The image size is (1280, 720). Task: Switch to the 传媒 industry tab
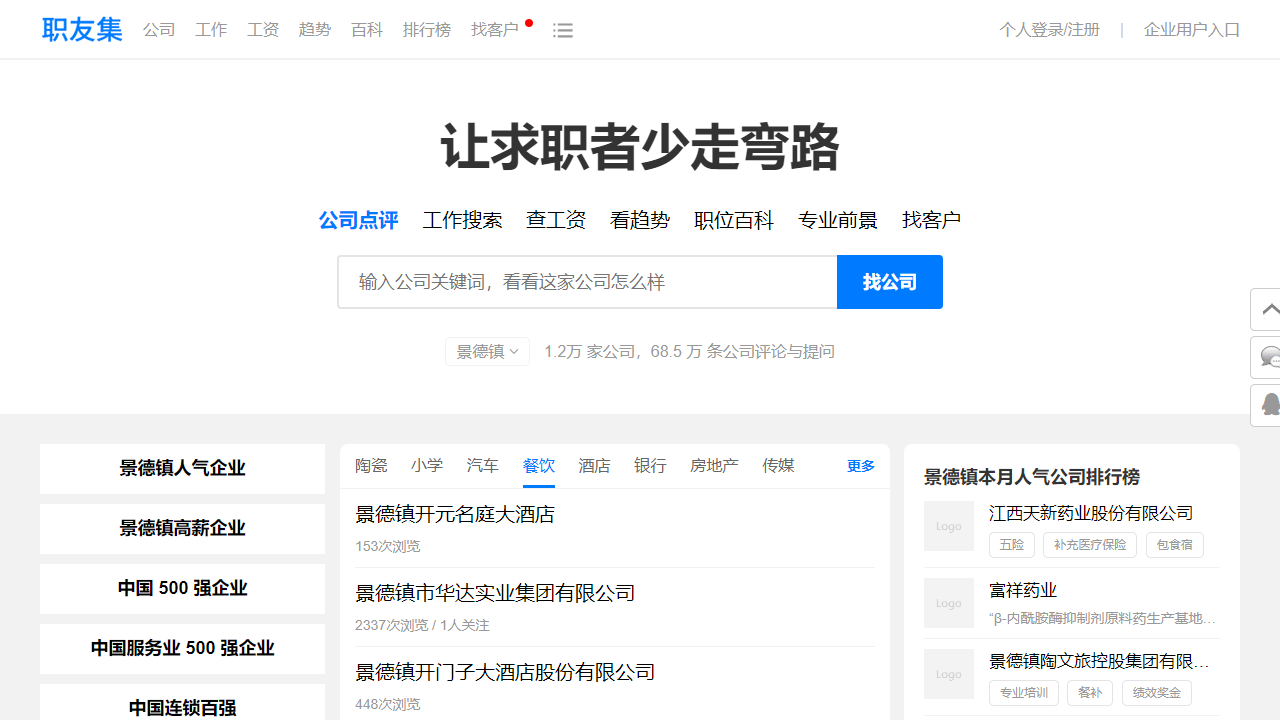[778, 466]
